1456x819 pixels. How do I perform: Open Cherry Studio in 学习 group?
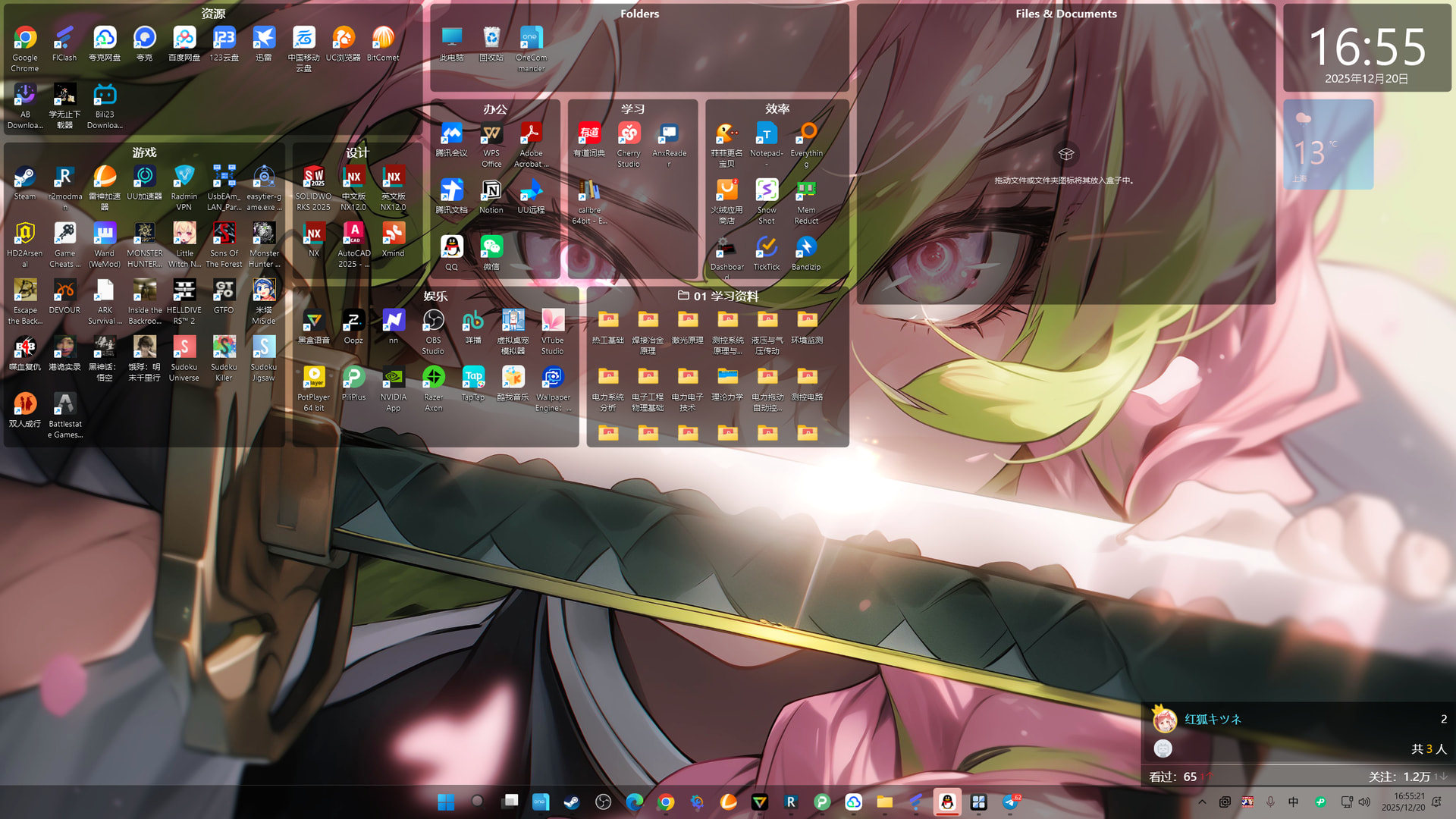[x=628, y=134]
